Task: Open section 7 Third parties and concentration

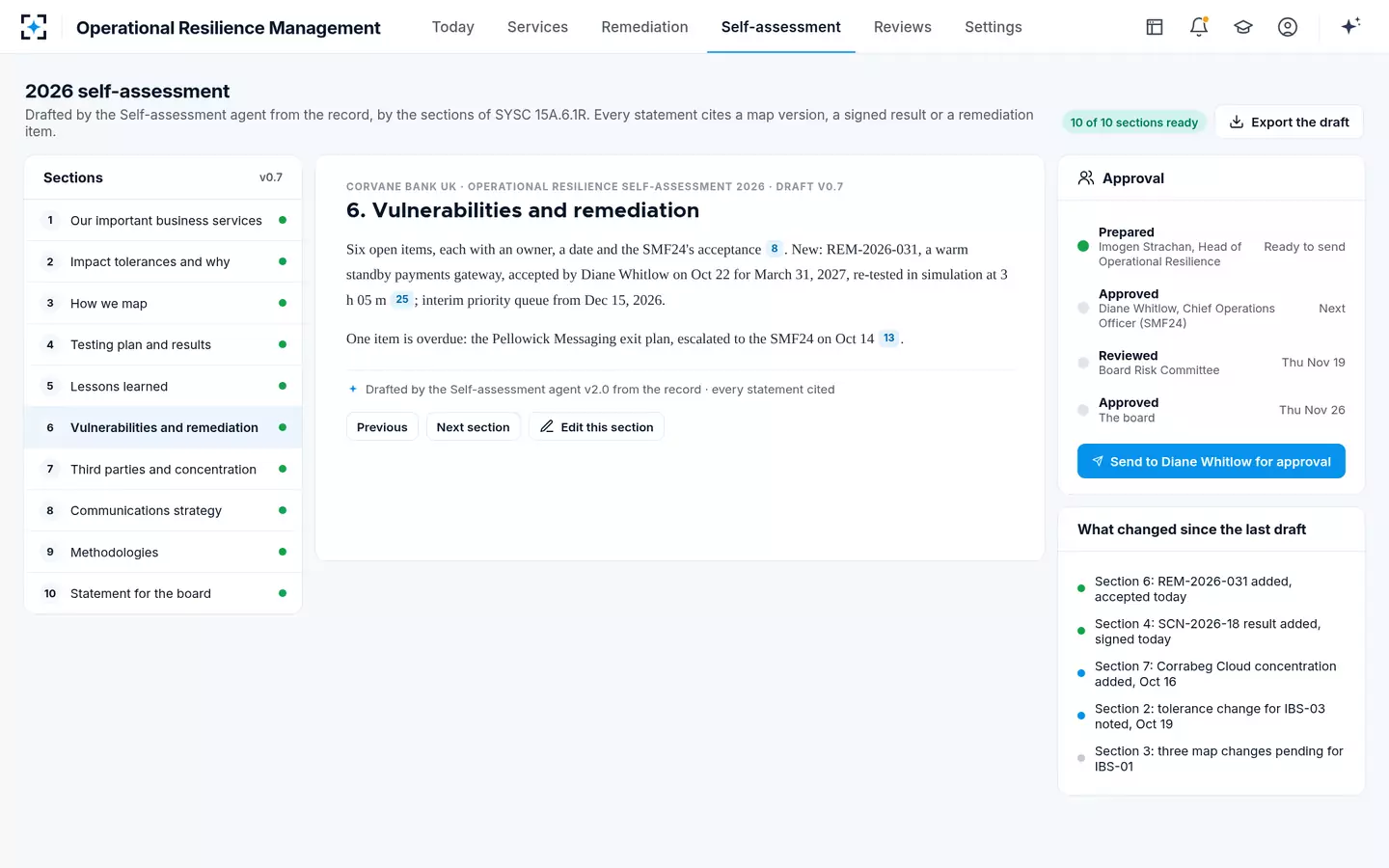Action: coord(163,470)
